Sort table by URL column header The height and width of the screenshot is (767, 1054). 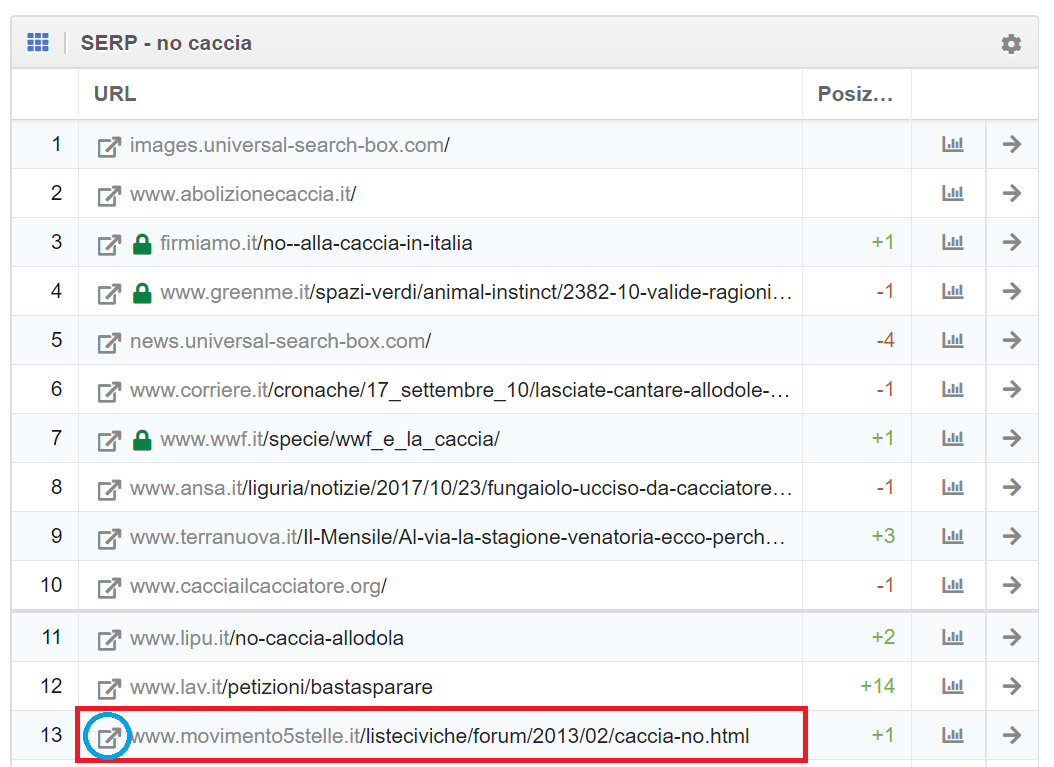115,95
